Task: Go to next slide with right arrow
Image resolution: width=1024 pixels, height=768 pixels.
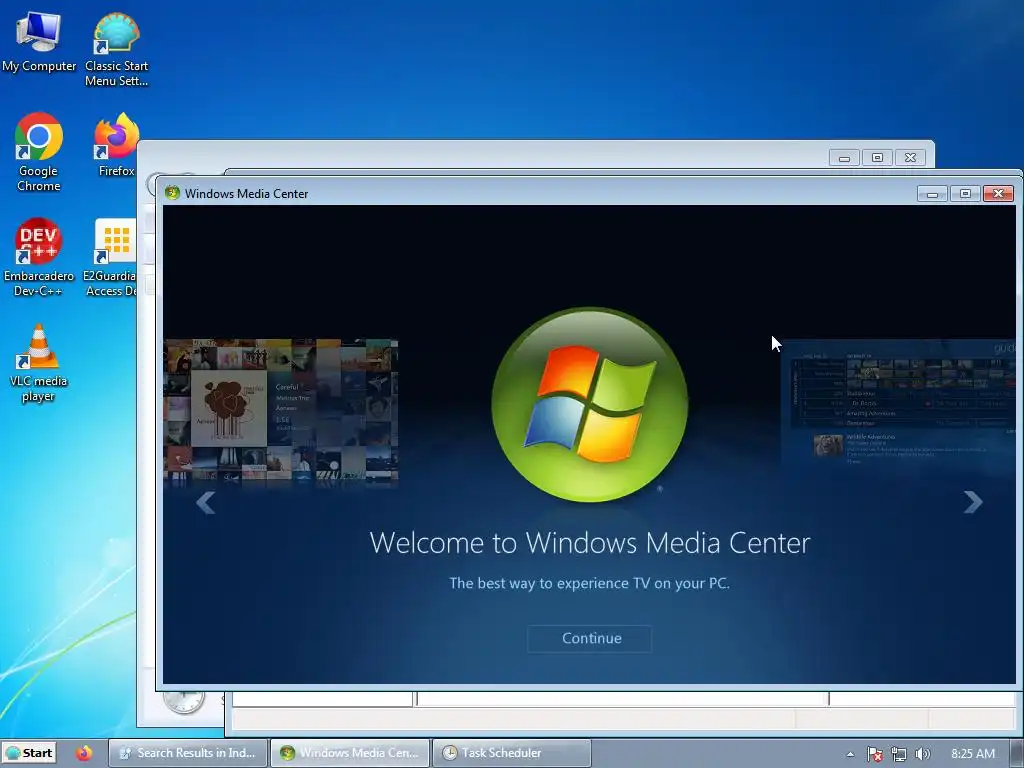Action: tap(973, 502)
